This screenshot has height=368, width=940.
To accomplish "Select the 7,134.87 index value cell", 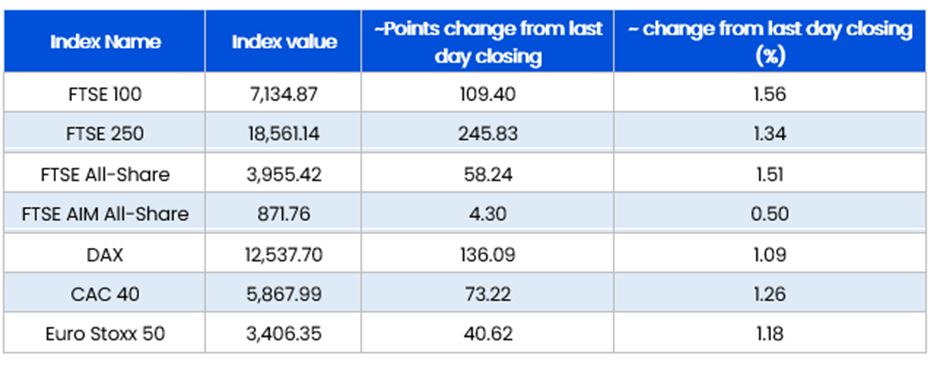I will pyautogui.click(x=284, y=93).
